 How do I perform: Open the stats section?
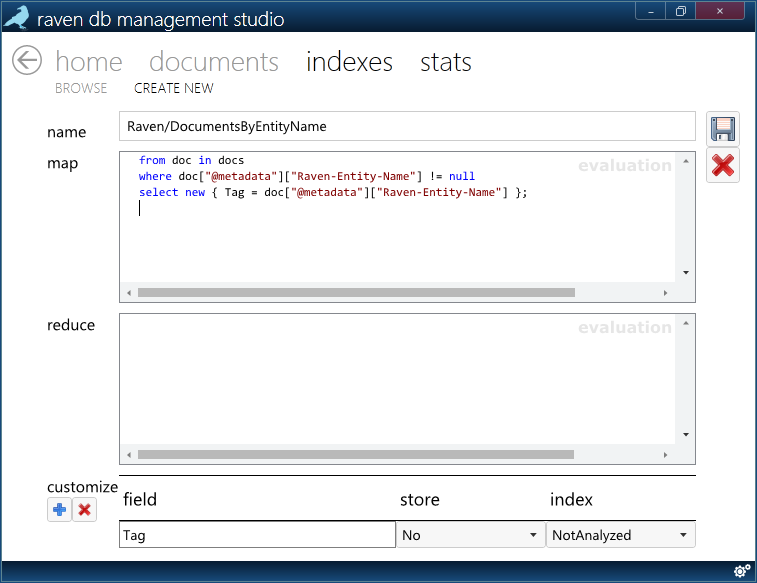coord(446,62)
